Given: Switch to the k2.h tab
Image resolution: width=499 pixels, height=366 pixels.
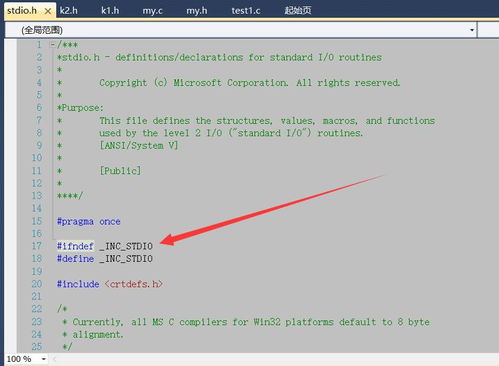Looking at the screenshot, I should 69,11.
